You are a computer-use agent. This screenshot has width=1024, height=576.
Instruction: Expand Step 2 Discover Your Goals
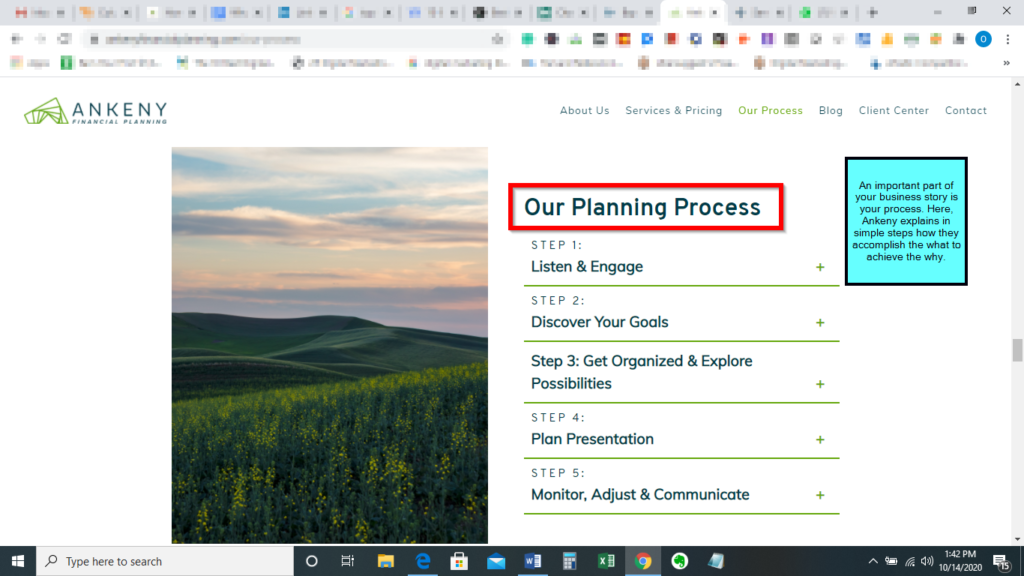[820, 323]
